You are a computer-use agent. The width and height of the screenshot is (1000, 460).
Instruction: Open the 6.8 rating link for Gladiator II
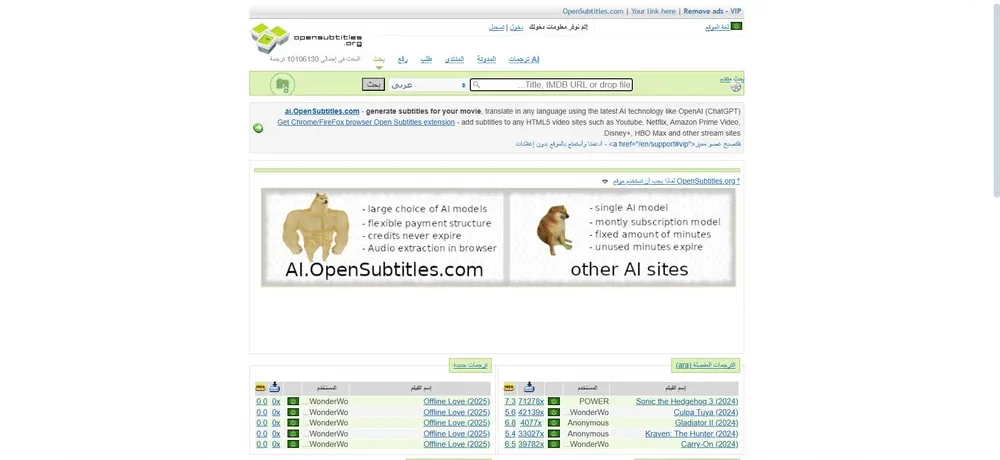(510, 422)
